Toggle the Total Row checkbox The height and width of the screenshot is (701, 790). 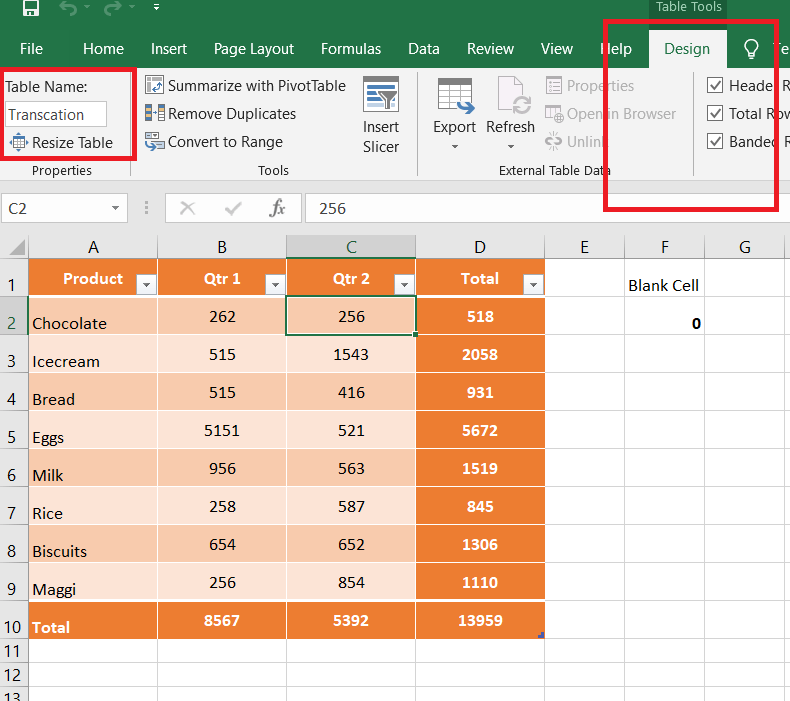(715, 113)
